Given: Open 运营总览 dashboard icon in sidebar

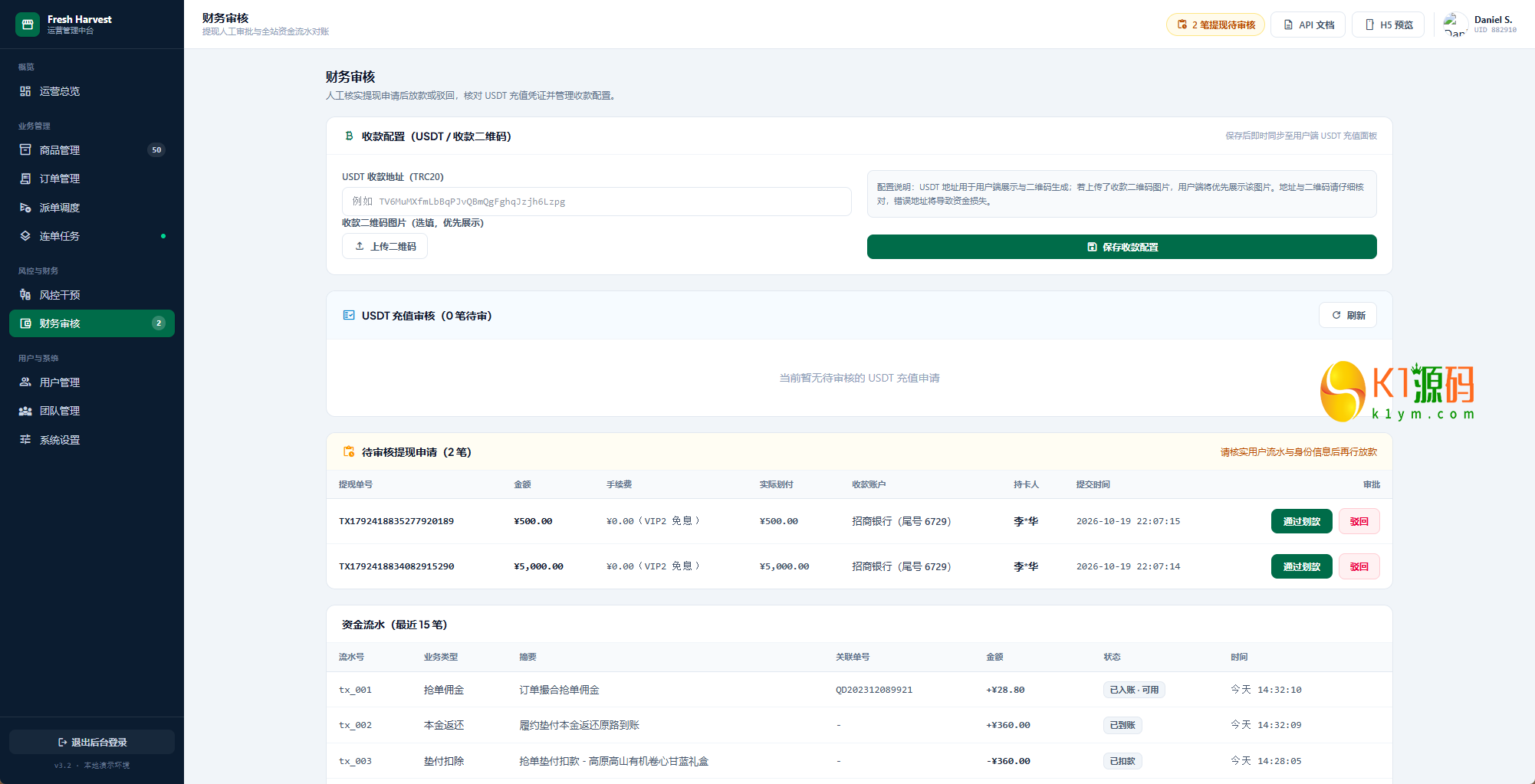Looking at the screenshot, I should tap(25, 91).
